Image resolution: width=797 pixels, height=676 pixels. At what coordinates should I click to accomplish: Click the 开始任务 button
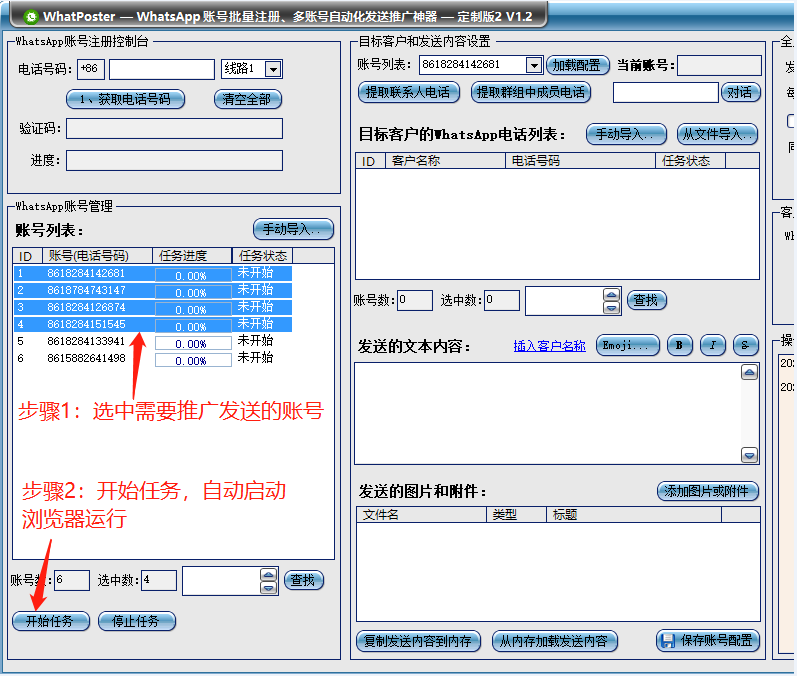coord(51,621)
